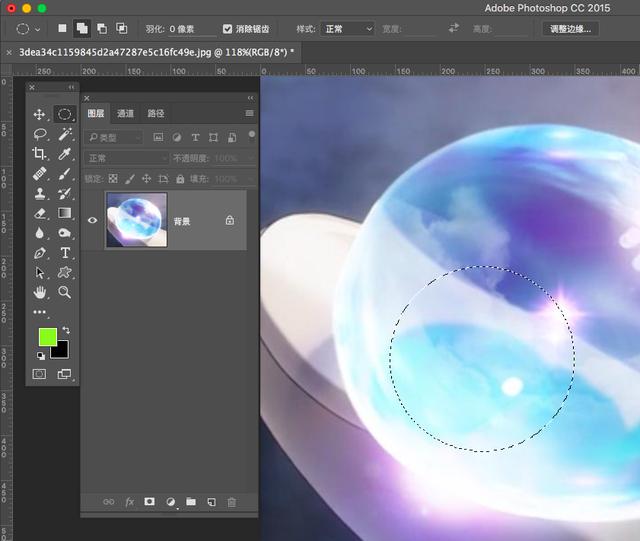The width and height of the screenshot is (640, 541).
Task: Open the Layers panel menu
Action: (249, 113)
